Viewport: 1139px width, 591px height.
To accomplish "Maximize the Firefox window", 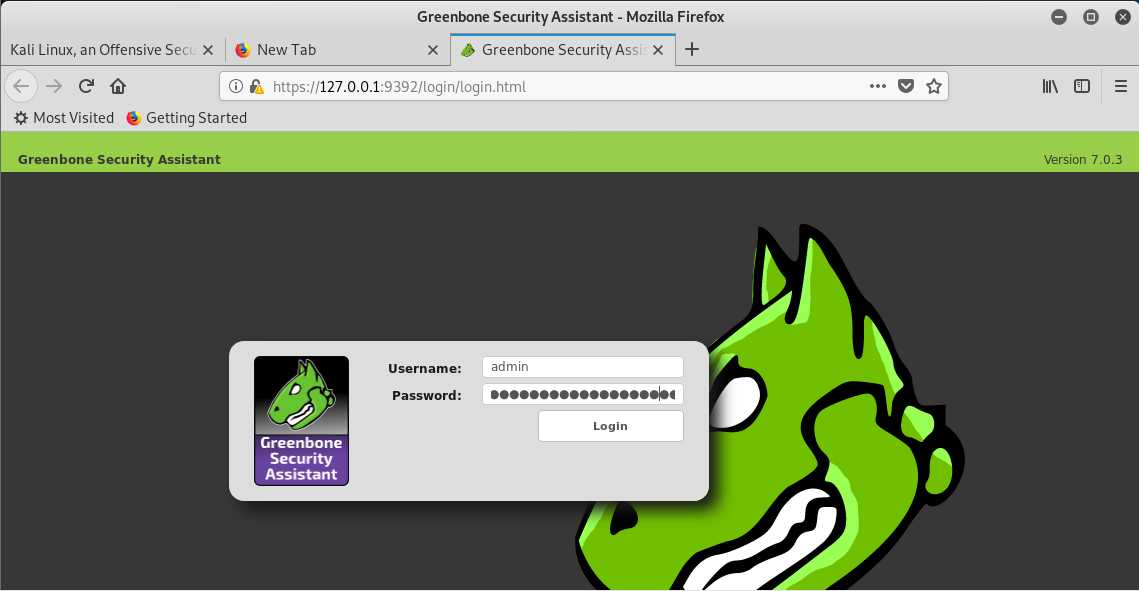I will click(1091, 17).
